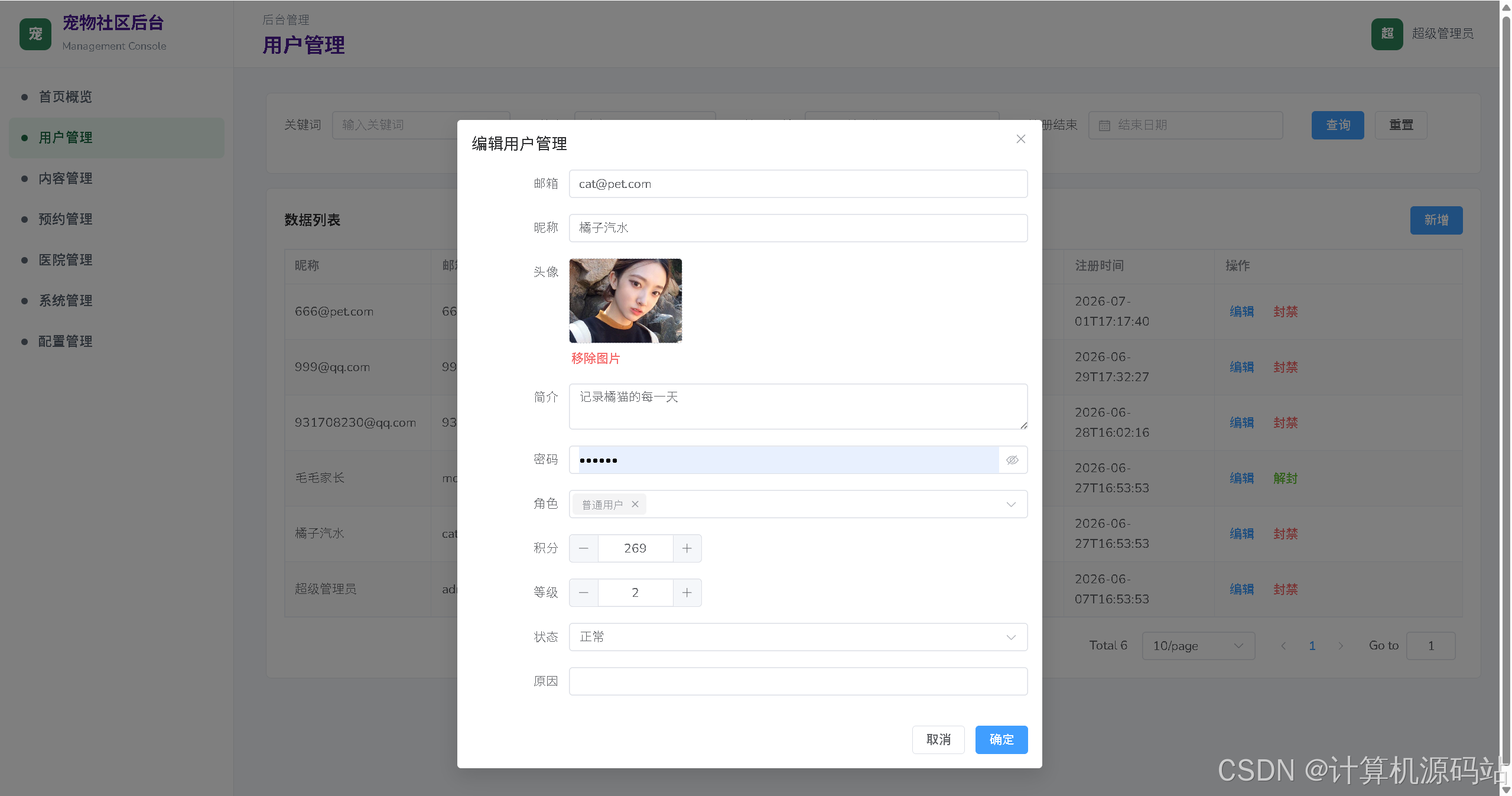This screenshot has height=796, width=1512.
Task: Click the previous page arrow
Action: click(1283, 646)
